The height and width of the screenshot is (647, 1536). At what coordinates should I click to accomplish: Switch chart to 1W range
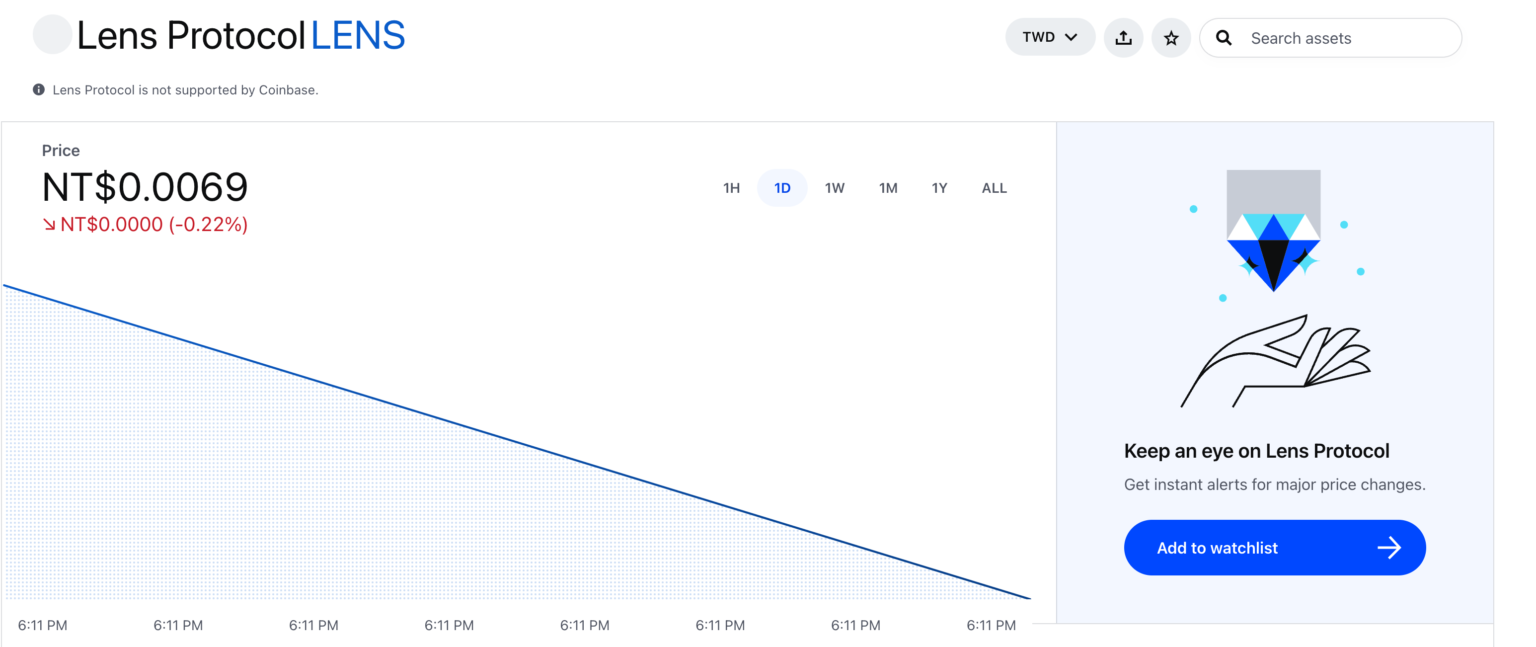tap(835, 188)
